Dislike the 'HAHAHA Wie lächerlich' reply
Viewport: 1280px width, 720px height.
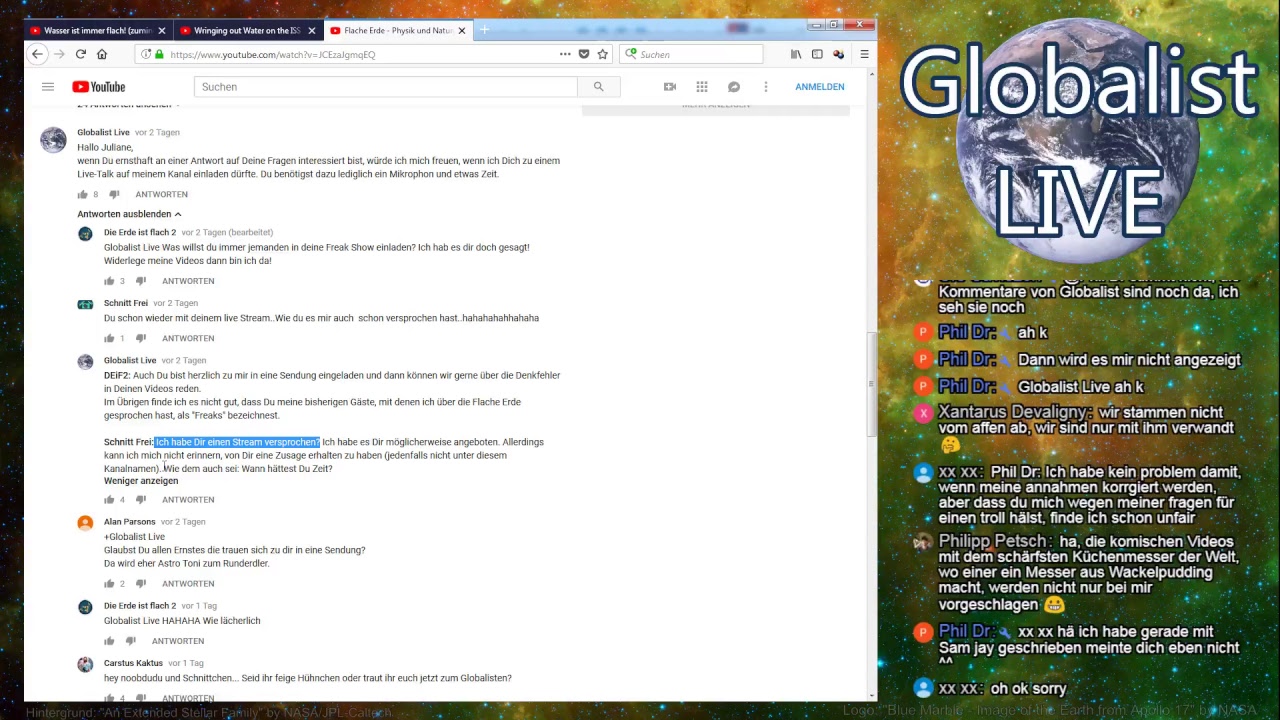[131, 641]
